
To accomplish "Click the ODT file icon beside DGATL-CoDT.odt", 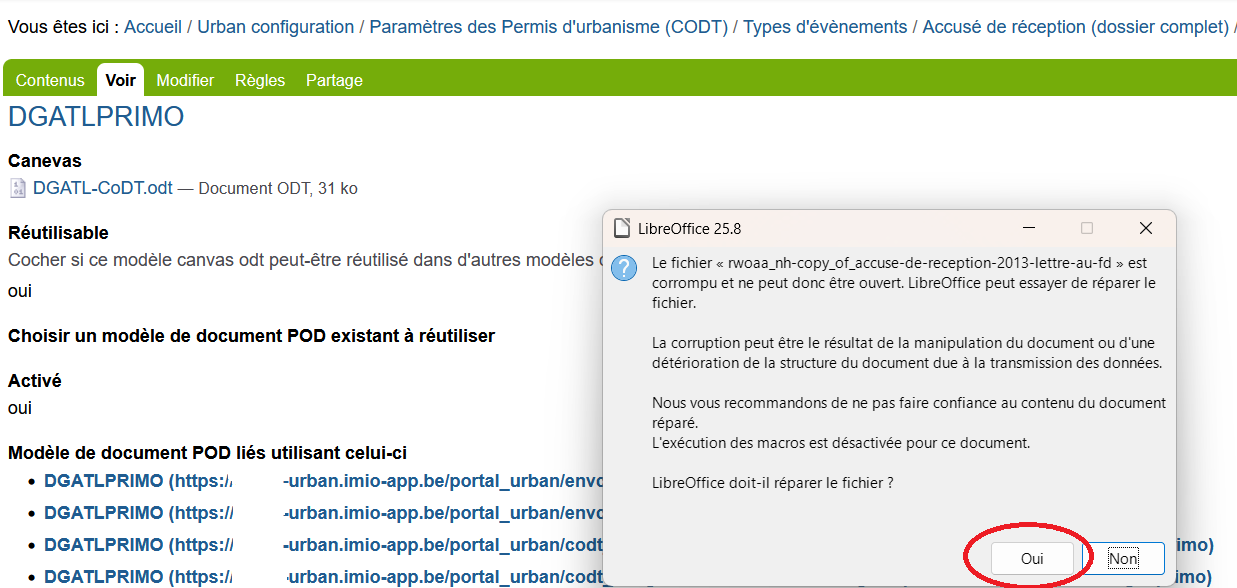I will pos(18,188).
